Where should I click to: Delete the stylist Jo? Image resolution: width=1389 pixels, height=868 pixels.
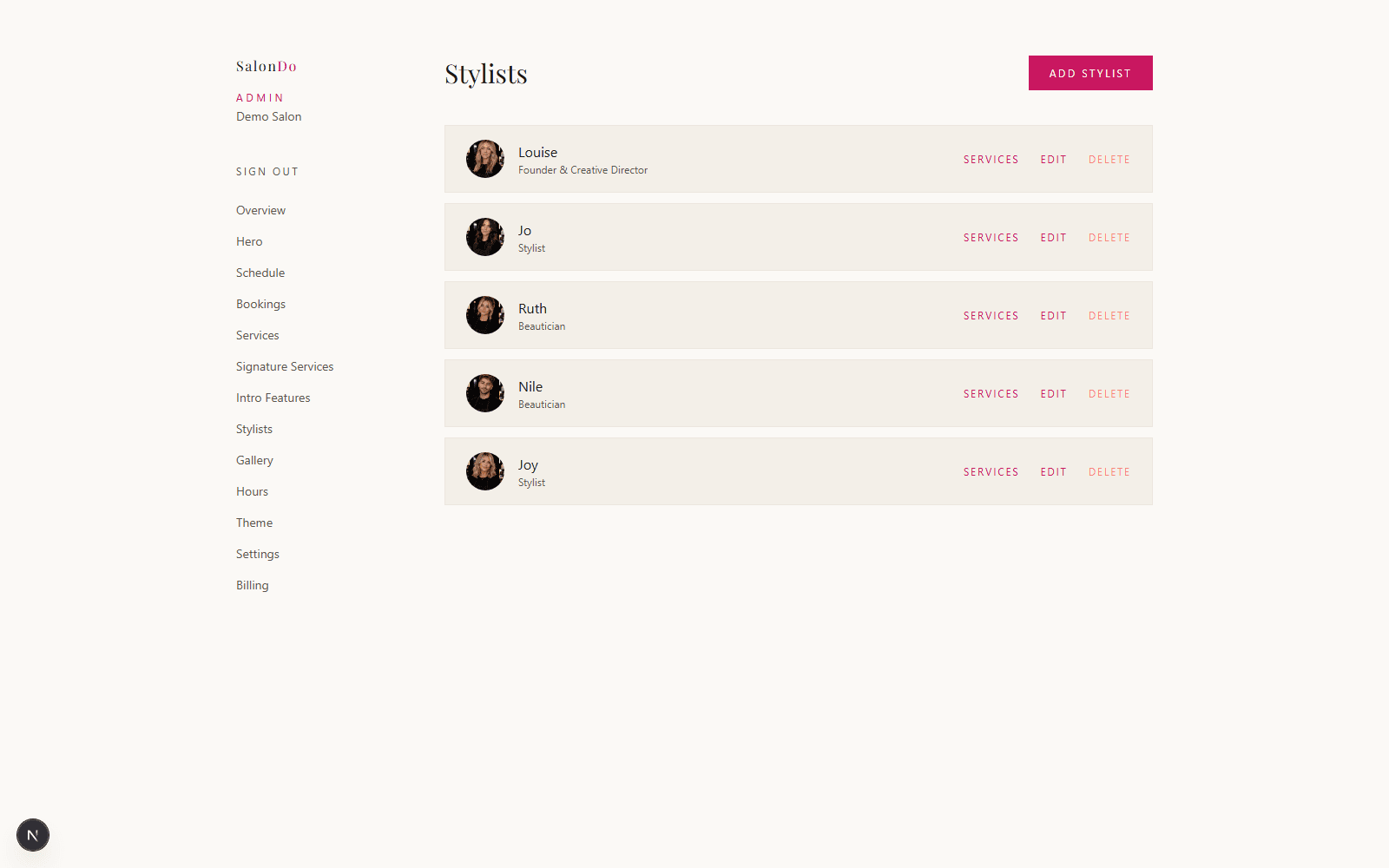(x=1109, y=238)
